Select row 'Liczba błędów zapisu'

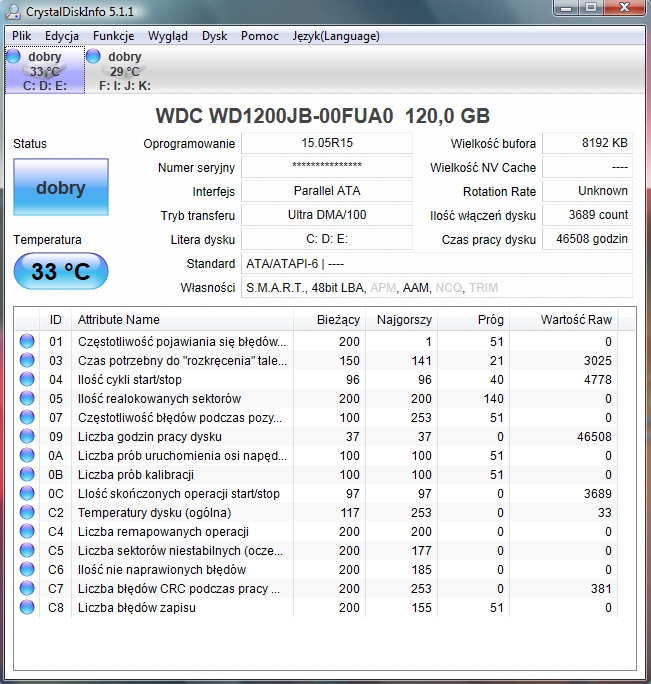coord(316,607)
